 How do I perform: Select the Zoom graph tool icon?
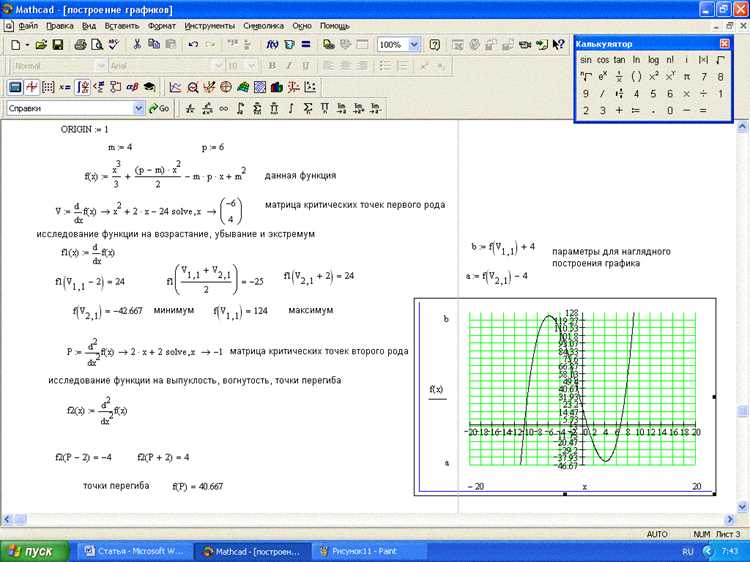point(193,87)
